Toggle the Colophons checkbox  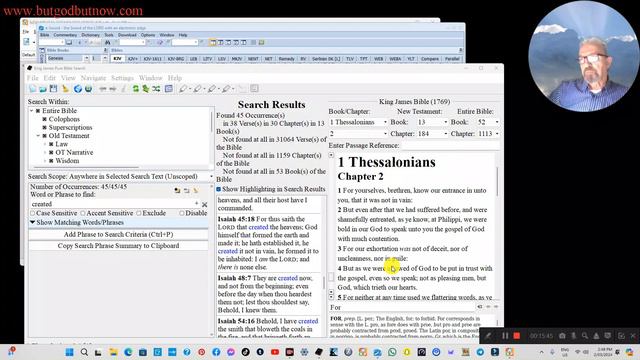(44, 119)
